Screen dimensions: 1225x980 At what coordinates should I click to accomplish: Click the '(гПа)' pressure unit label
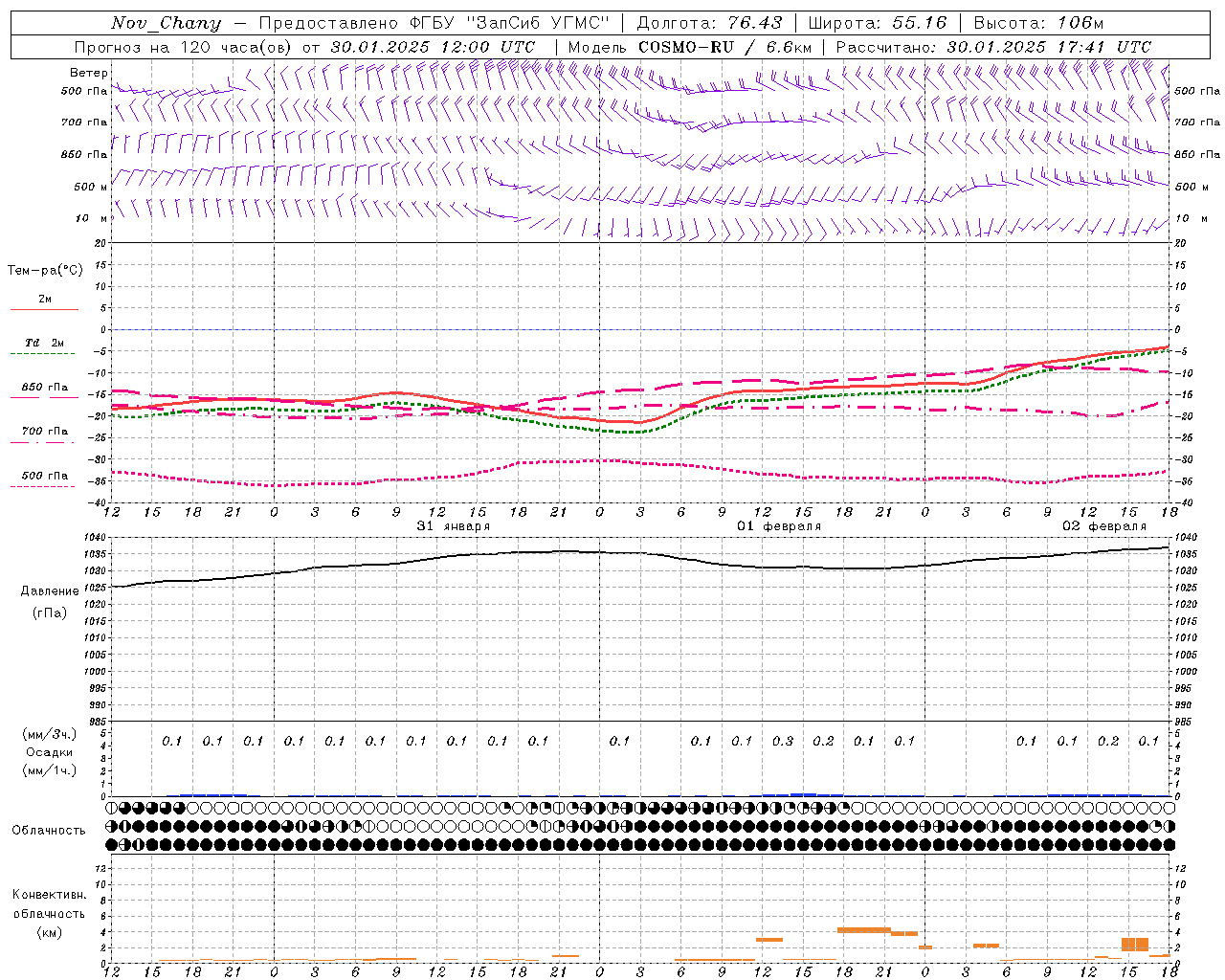50,612
